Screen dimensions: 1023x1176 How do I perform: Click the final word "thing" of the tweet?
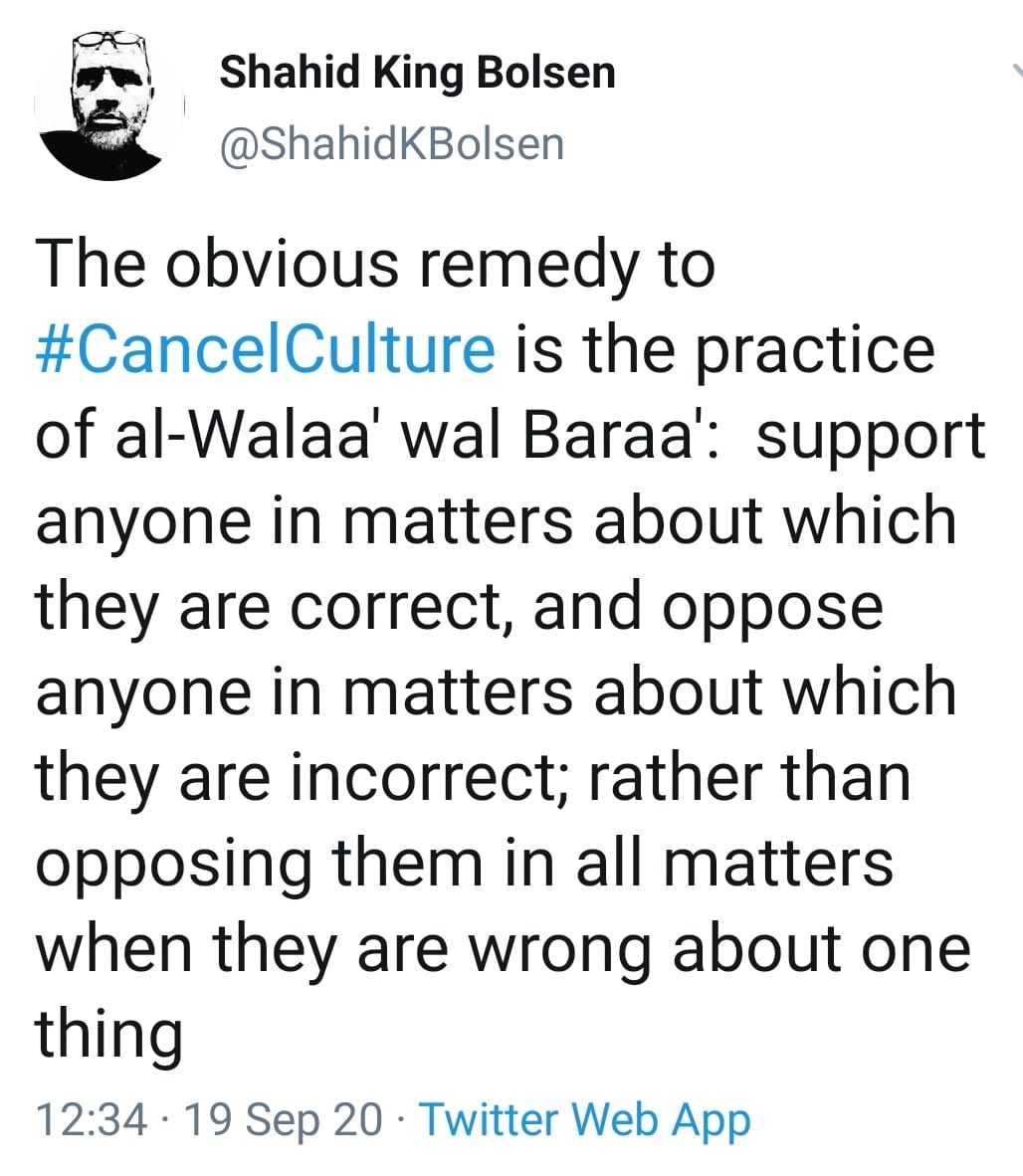tap(109, 1035)
